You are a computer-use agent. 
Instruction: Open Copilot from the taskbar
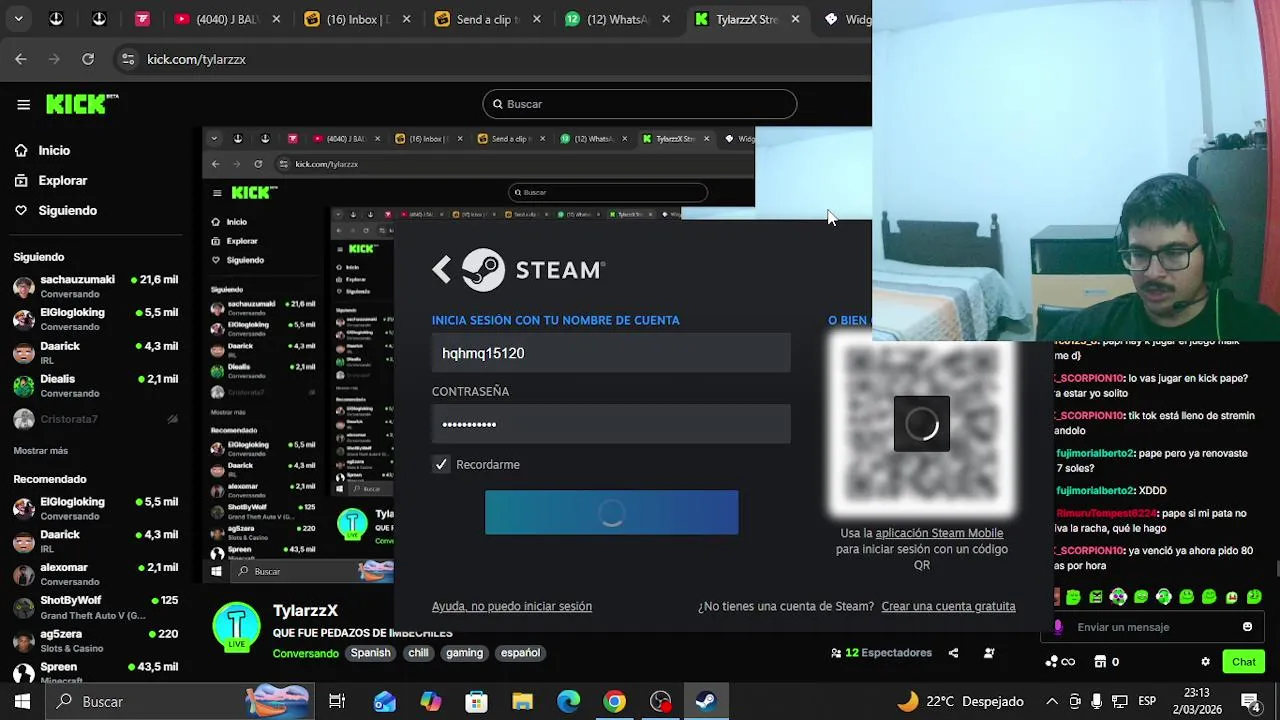(430, 701)
